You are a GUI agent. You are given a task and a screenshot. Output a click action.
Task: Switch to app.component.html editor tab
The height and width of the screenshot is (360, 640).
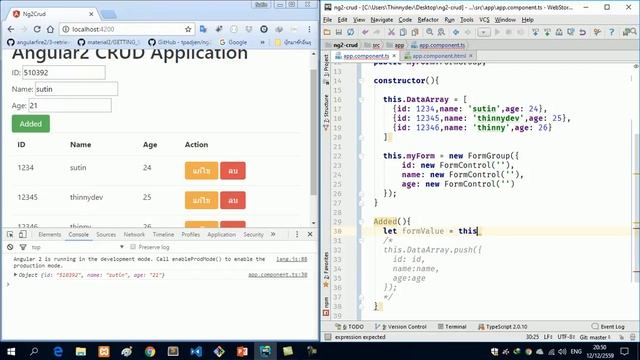(x=439, y=56)
